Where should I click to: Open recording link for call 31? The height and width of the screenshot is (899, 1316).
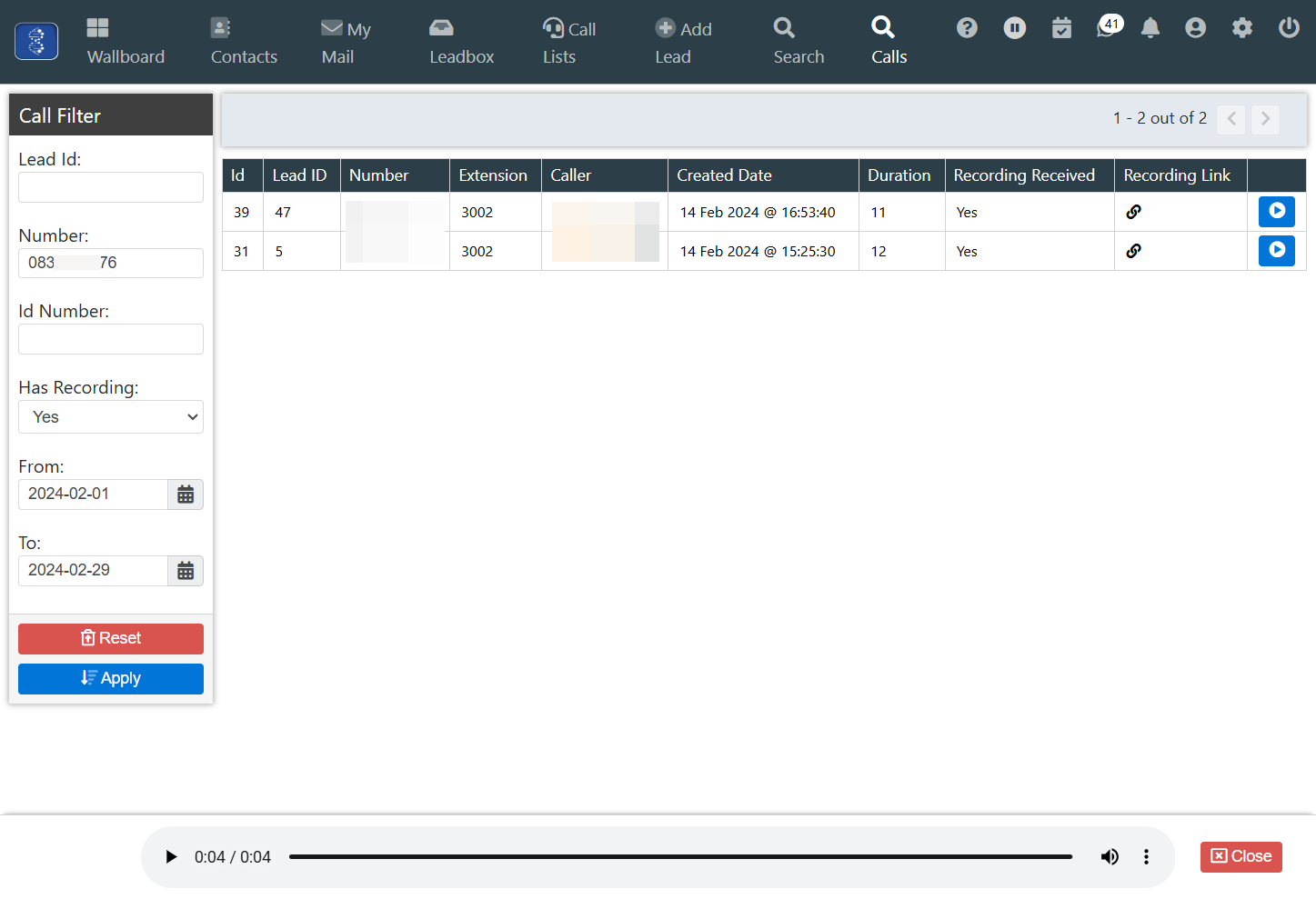[x=1133, y=251]
